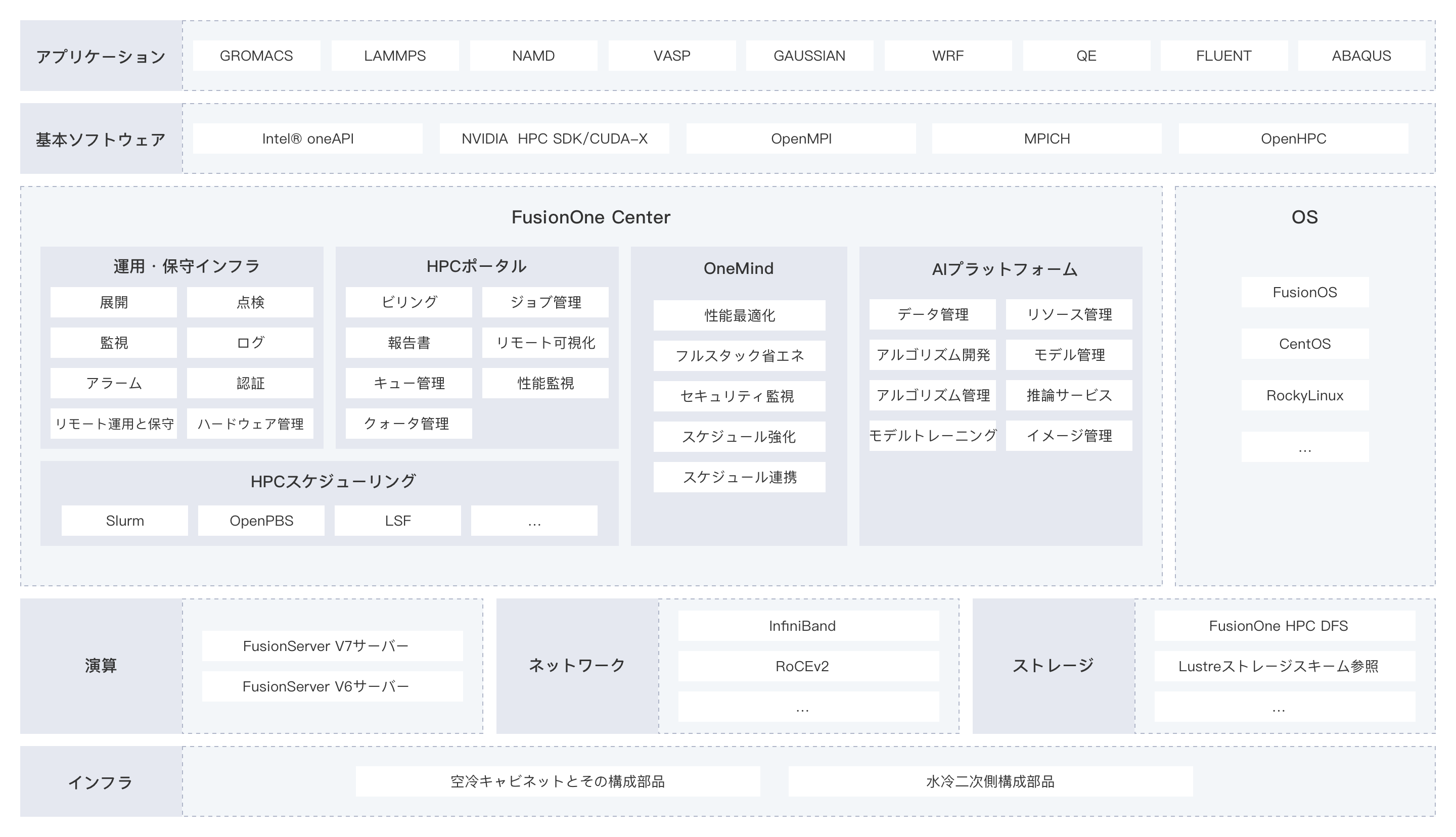Click the GAUSSIAN box
The width and height of the screenshot is (1456, 837).
coord(809,56)
